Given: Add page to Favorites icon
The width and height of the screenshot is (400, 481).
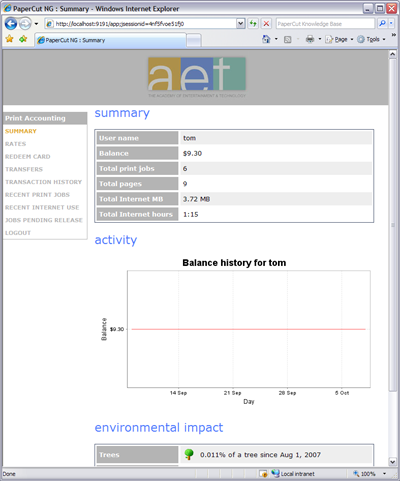Looking at the screenshot, I should (23, 39).
